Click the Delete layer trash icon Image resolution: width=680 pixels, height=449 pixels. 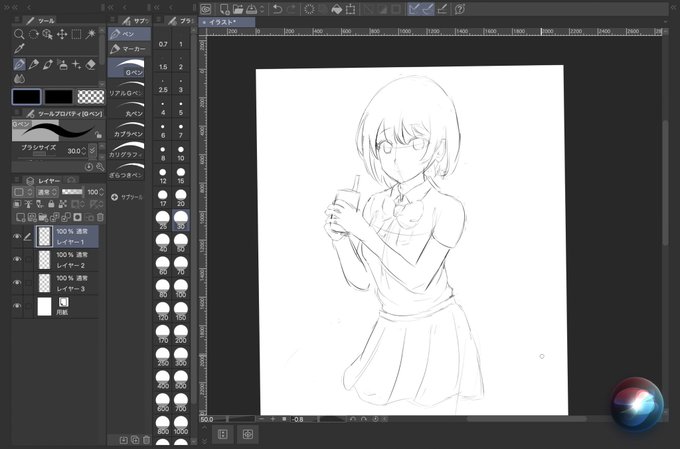(100, 217)
